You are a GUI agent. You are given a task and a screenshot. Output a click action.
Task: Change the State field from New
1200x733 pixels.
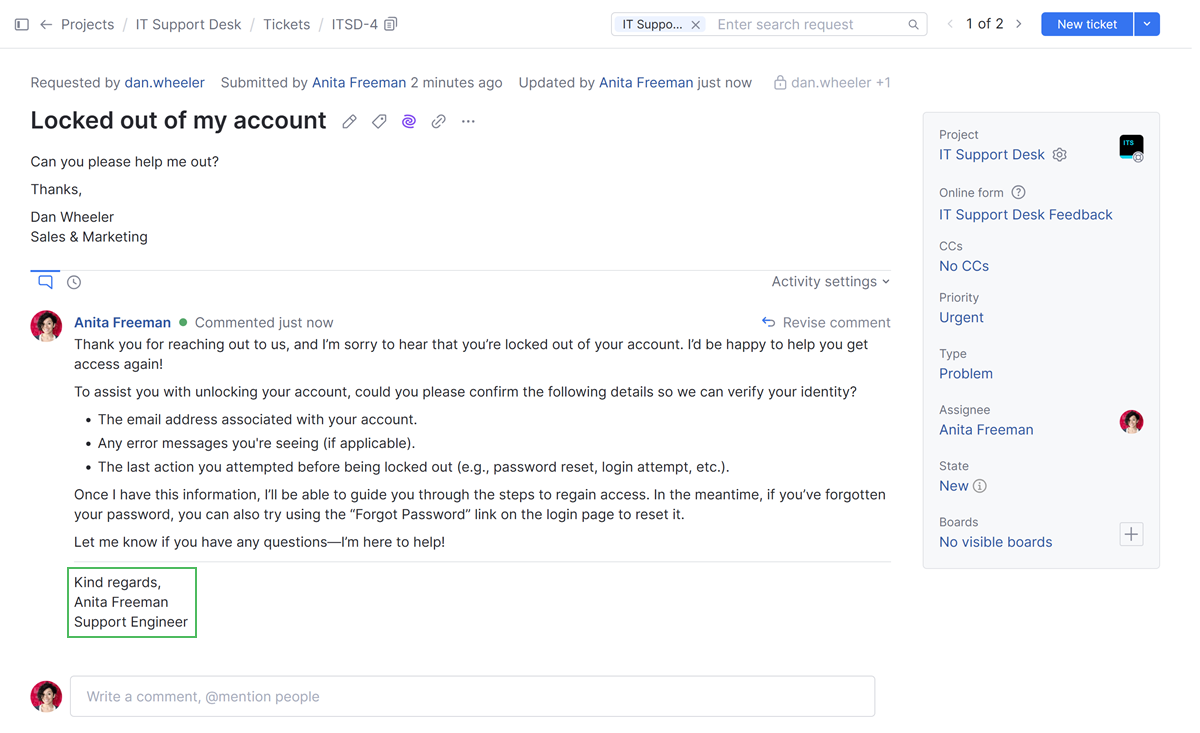coord(953,486)
